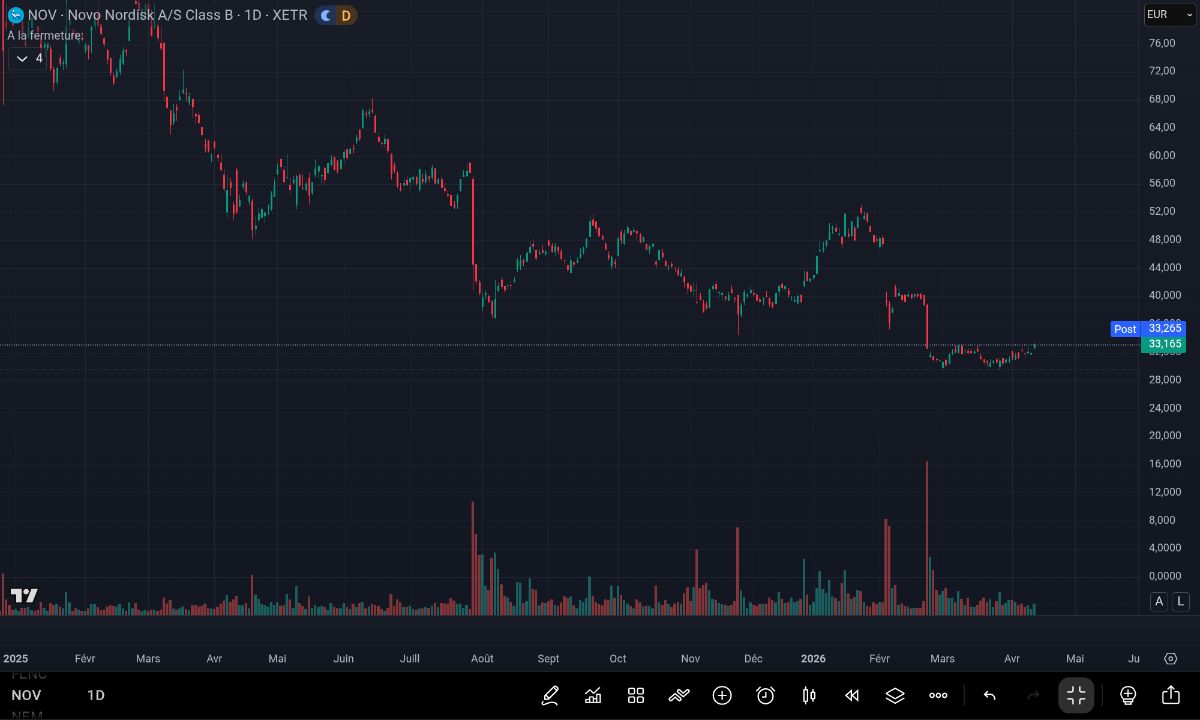Viewport: 1200px width, 720px height.
Task: Toggle the logarithmic scale L button
Action: click(x=1181, y=601)
